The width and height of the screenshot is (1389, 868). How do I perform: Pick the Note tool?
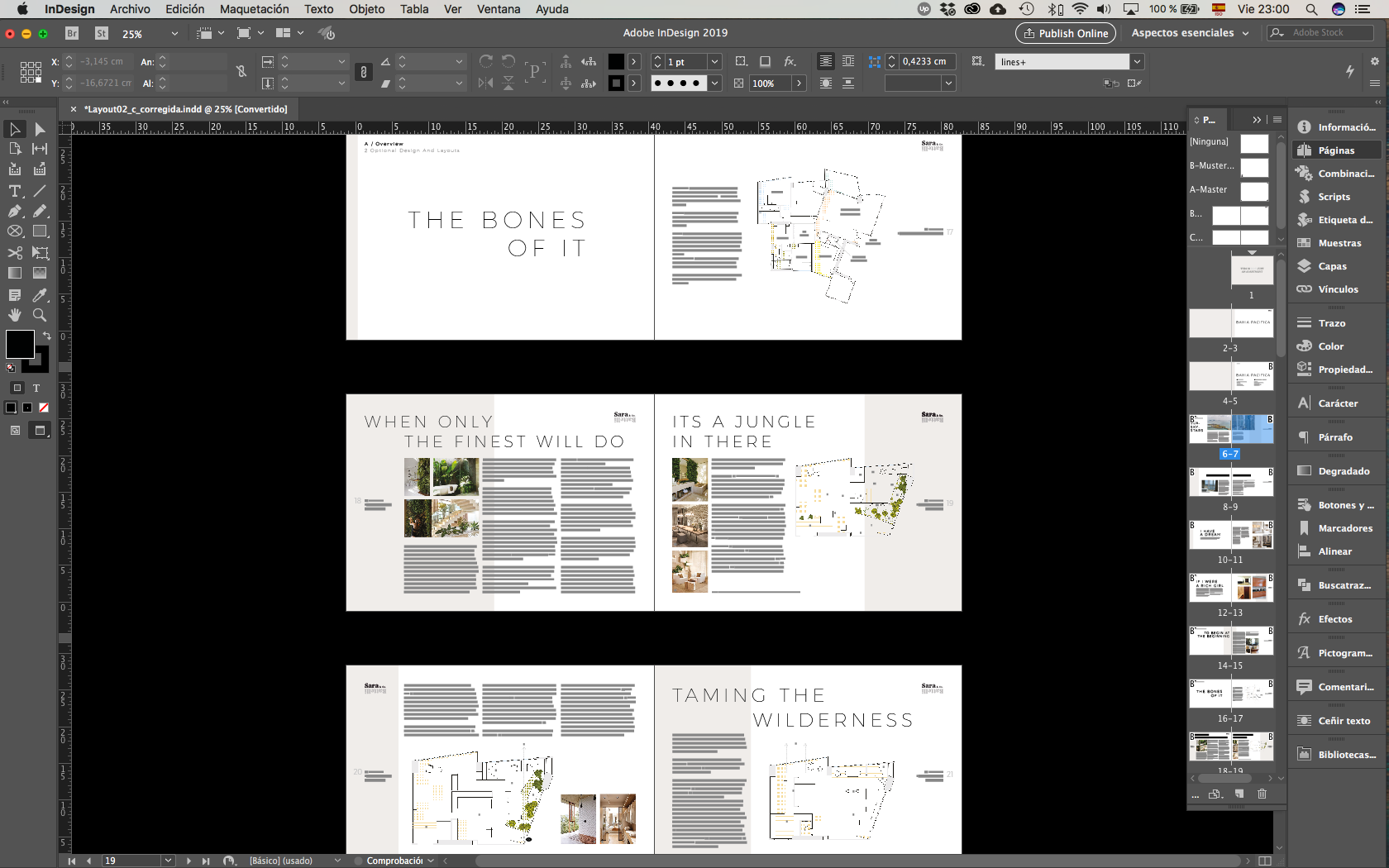pyautogui.click(x=15, y=295)
